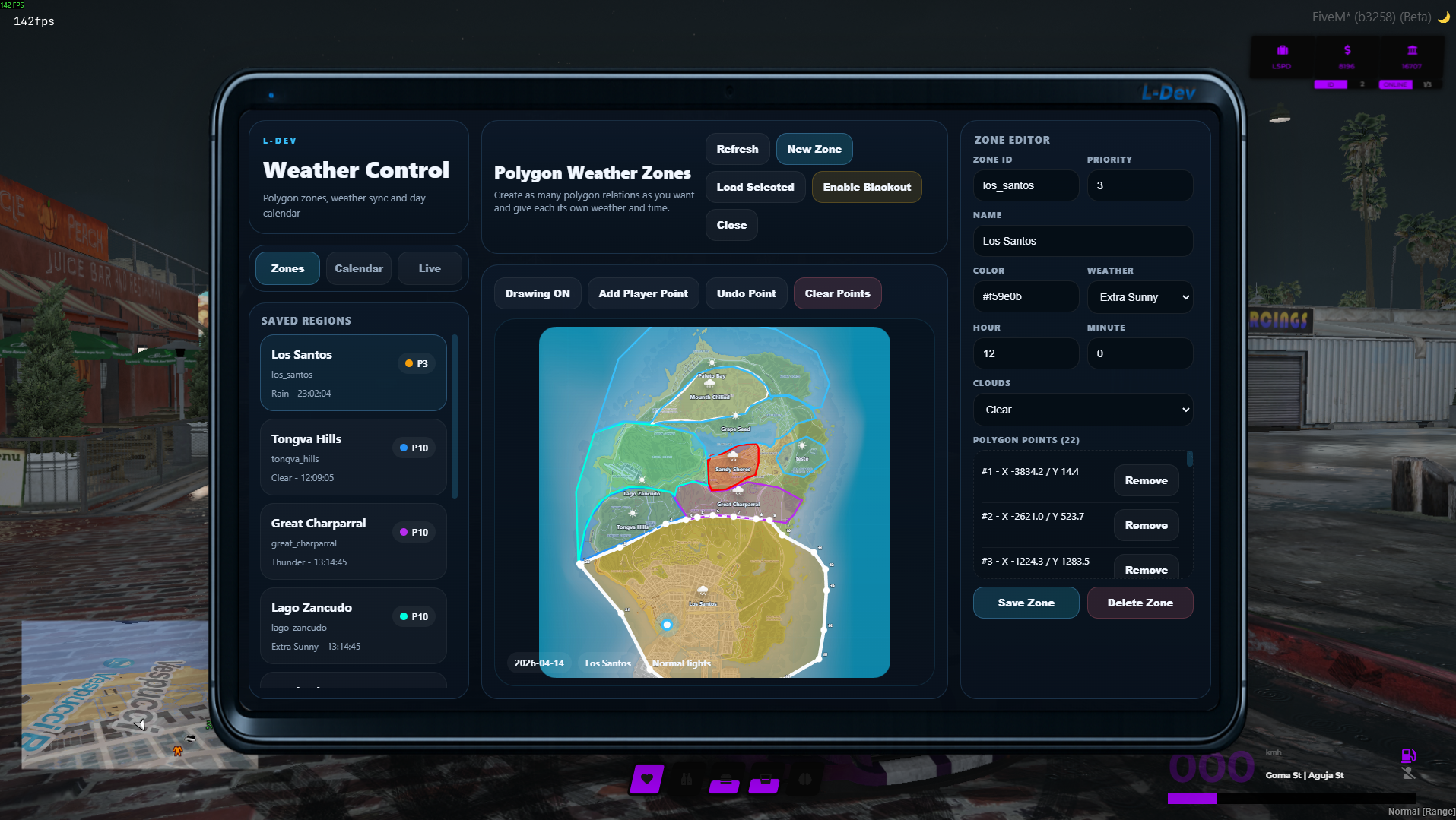Viewport: 1456px width, 820px height.
Task: Click the Normal lights chip on map
Action: [681, 663]
